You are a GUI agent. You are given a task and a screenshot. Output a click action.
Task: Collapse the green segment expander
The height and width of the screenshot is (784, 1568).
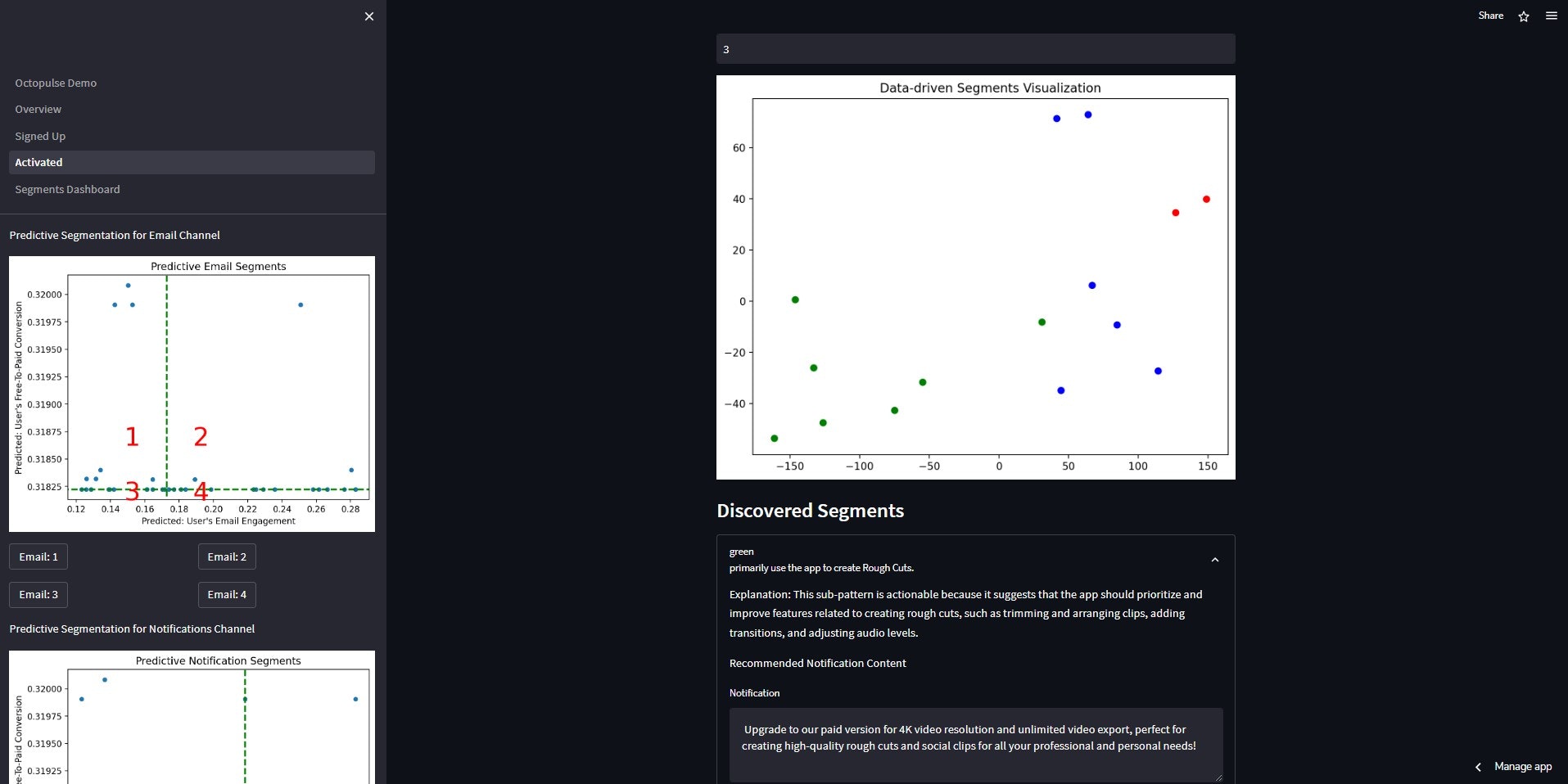pos(1215,560)
